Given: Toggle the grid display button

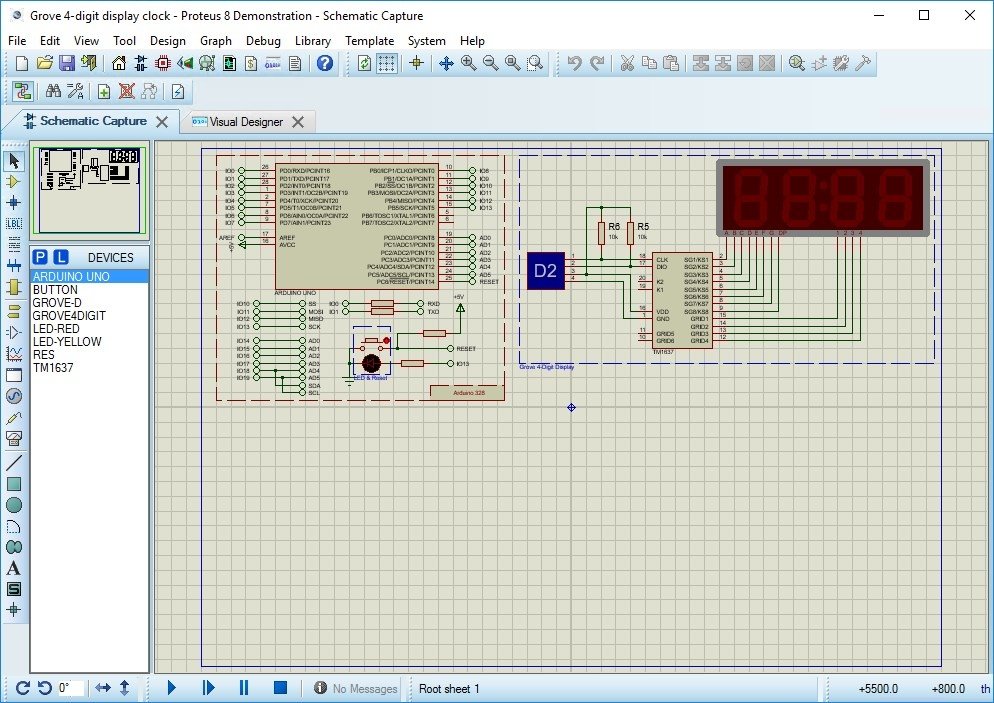Looking at the screenshot, I should click(387, 63).
